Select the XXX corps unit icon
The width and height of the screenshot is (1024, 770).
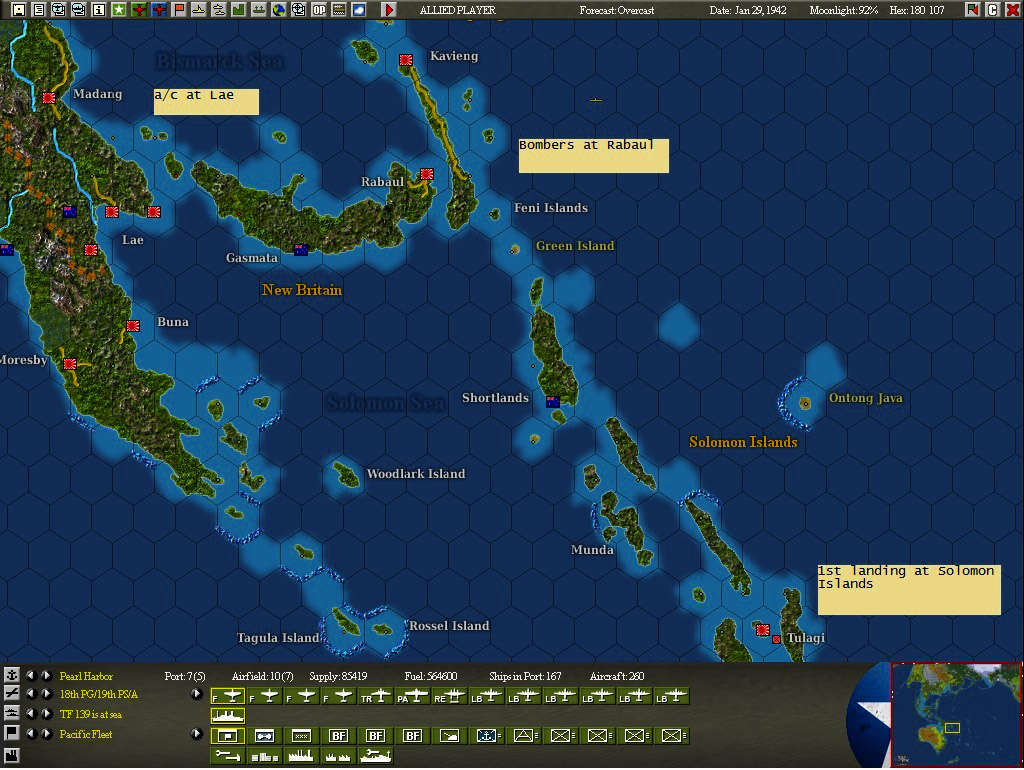(301, 736)
